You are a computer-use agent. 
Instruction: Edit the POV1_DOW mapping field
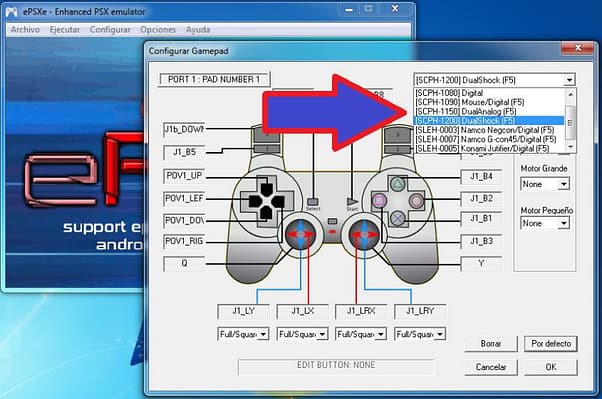(x=184, y=221)
